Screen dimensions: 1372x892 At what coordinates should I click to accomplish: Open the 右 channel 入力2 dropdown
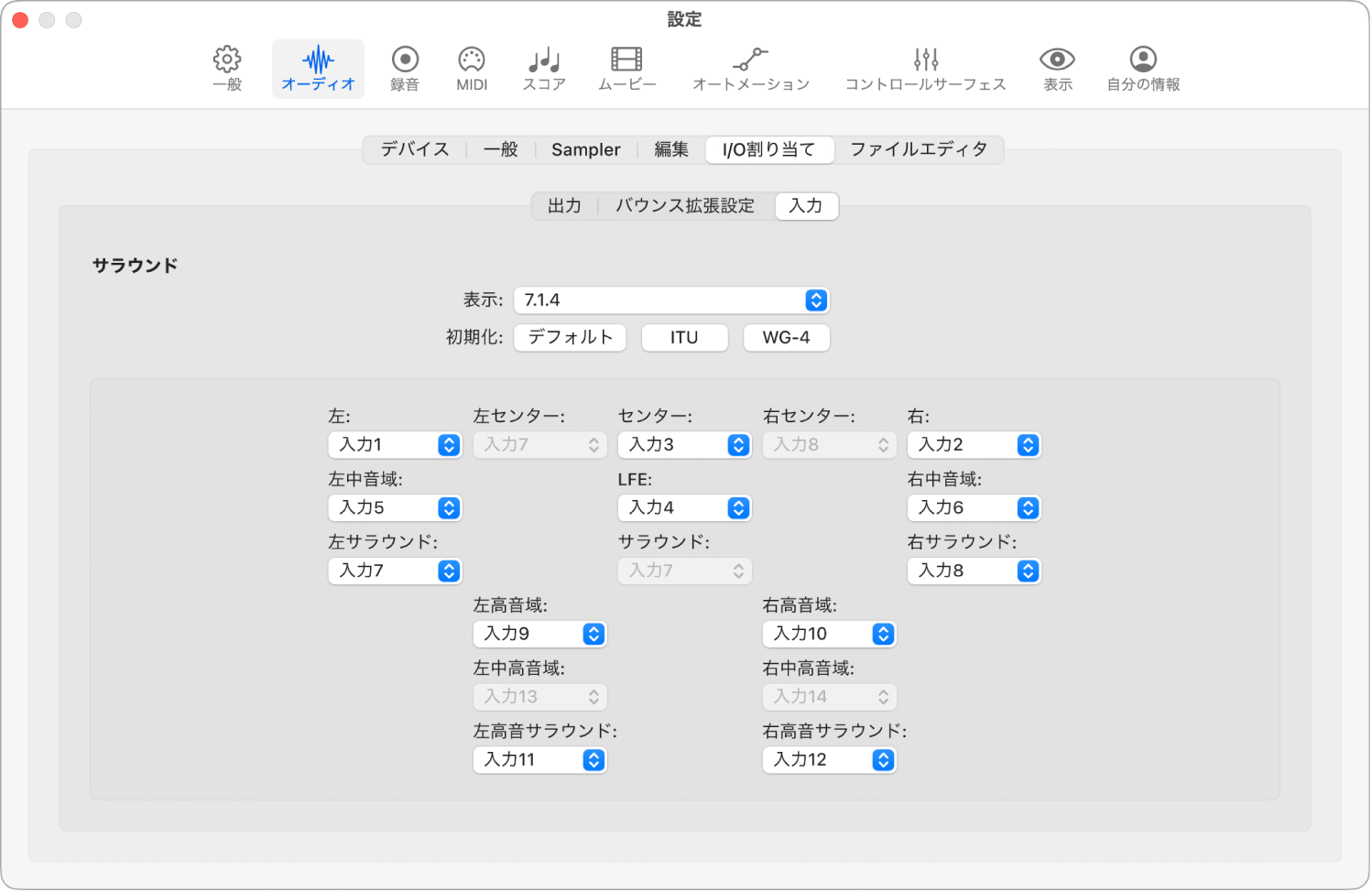point(974,445)
